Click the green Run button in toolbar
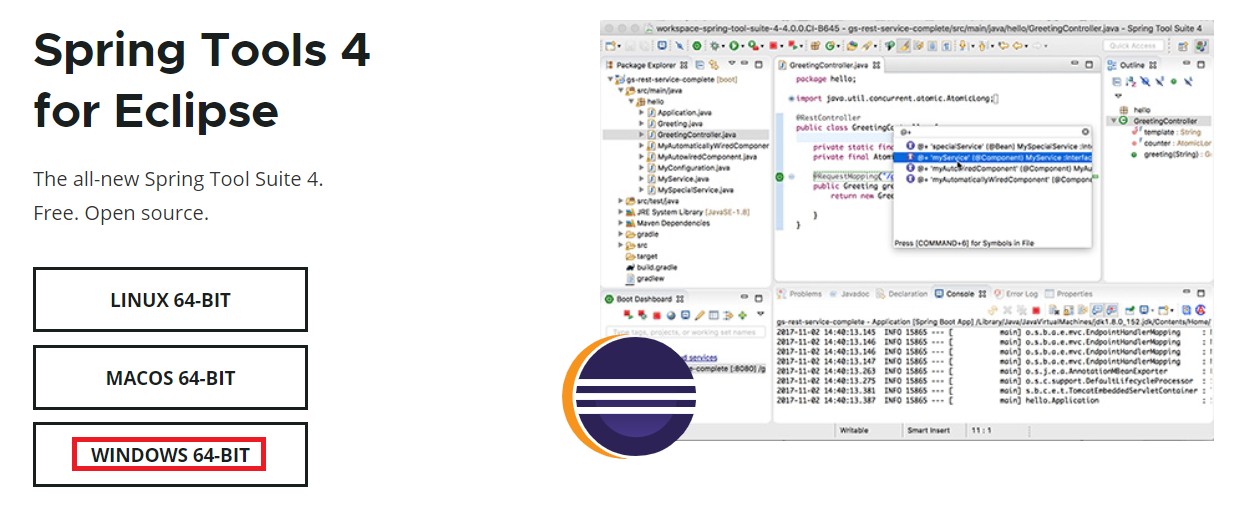This screenshot has height=519, width=1249. point(734,46)
